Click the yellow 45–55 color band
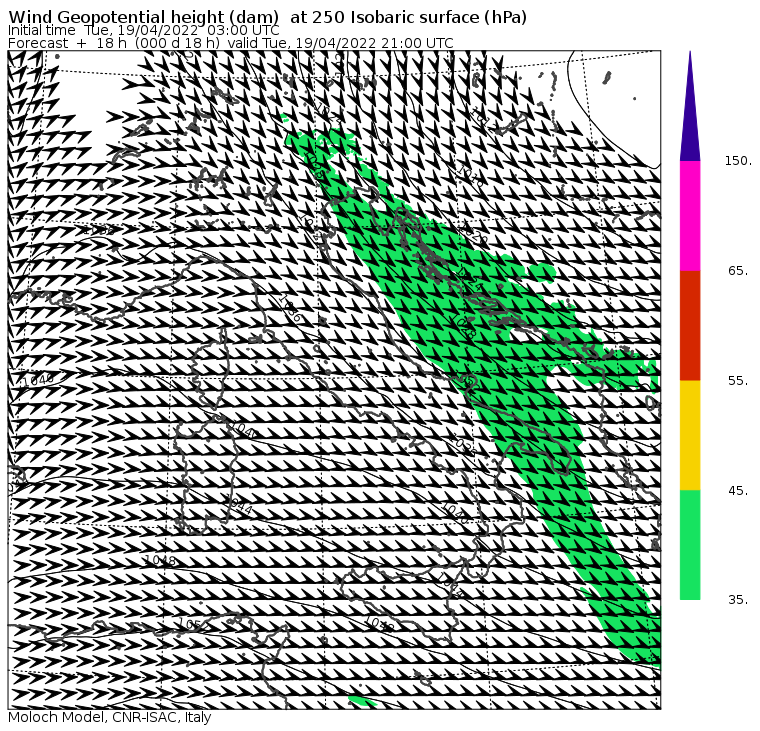This screenshot has width=760, height=731. point(690,435)
